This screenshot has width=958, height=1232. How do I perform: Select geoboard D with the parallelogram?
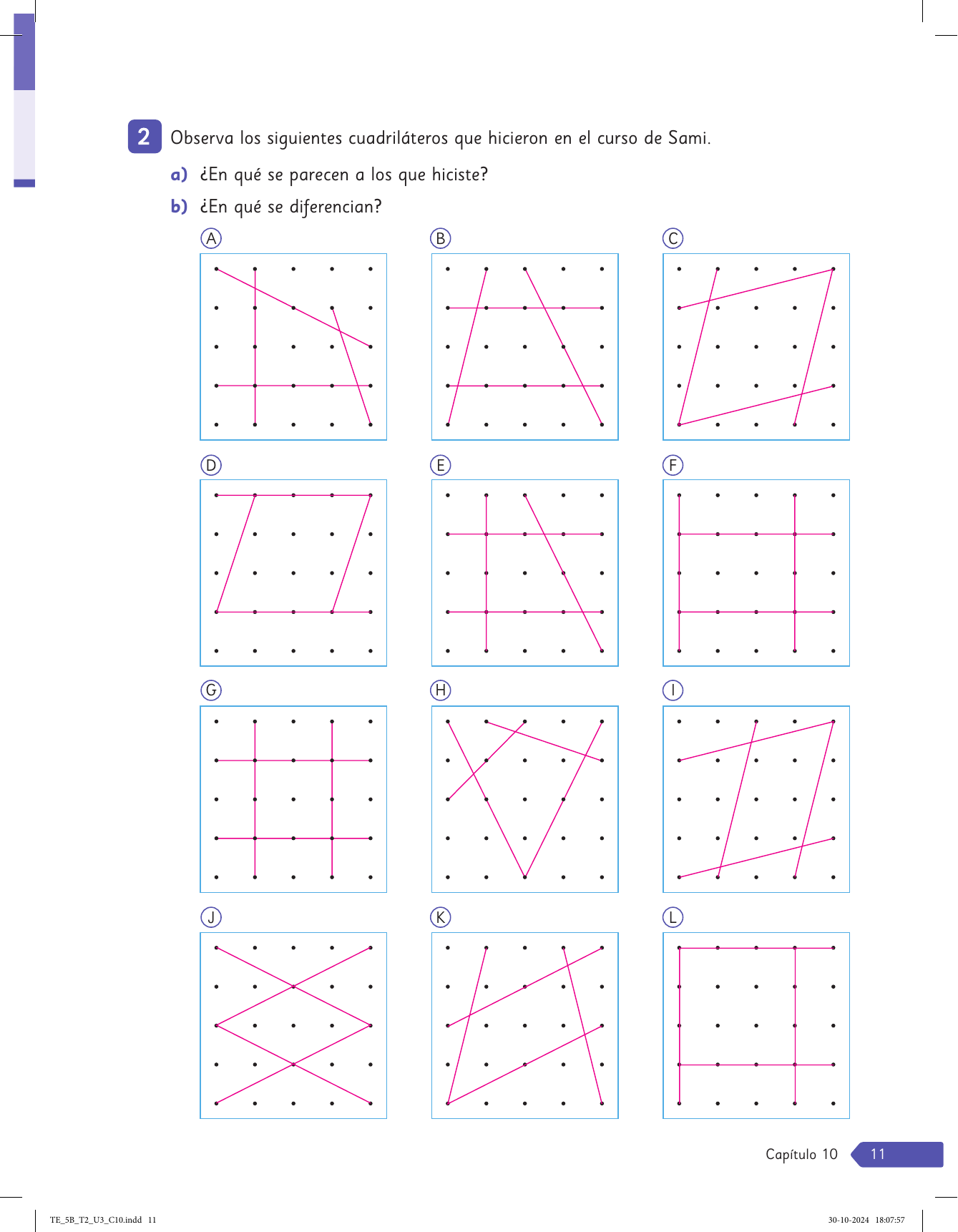click(293, 572)
